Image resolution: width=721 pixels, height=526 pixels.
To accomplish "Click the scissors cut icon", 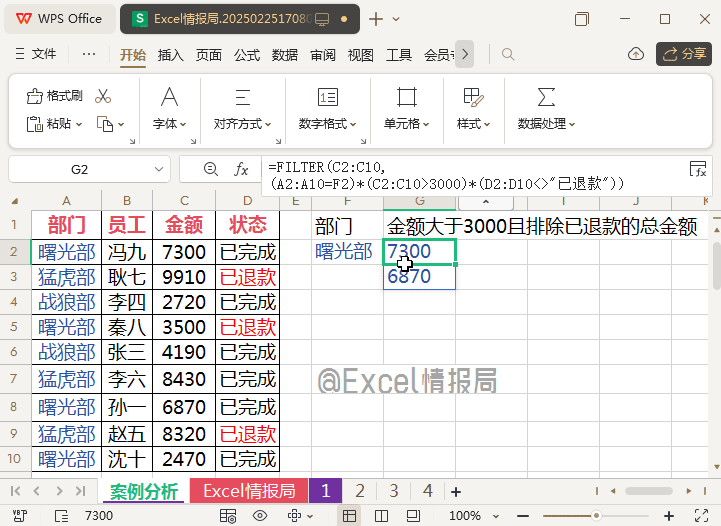I will coord(102,96).
